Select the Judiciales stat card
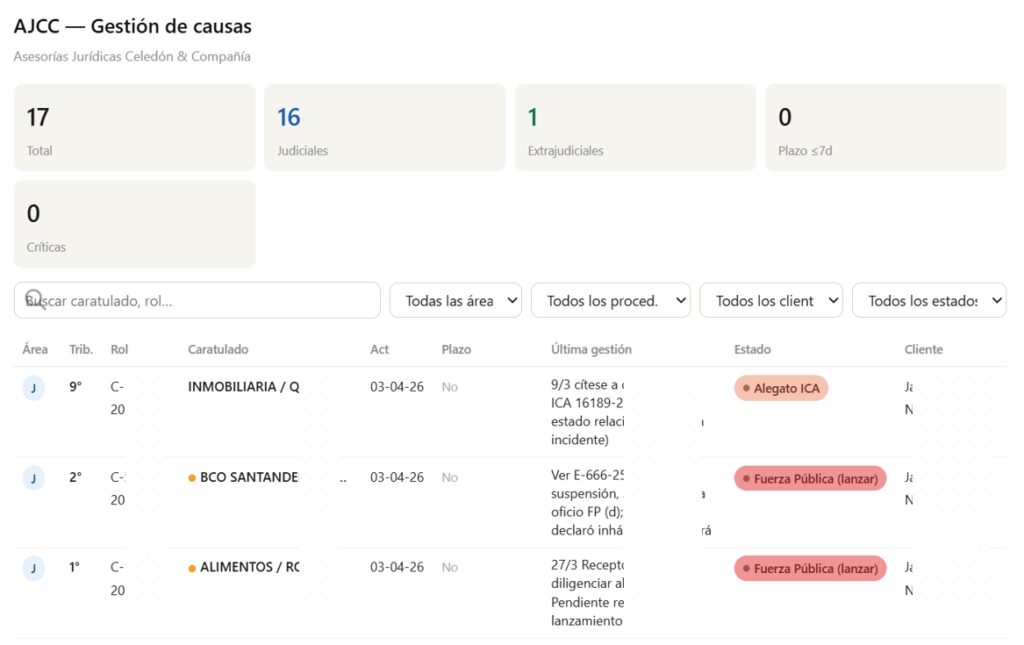The width and height of the screenshot is (1024, 645). coord(385,127)
